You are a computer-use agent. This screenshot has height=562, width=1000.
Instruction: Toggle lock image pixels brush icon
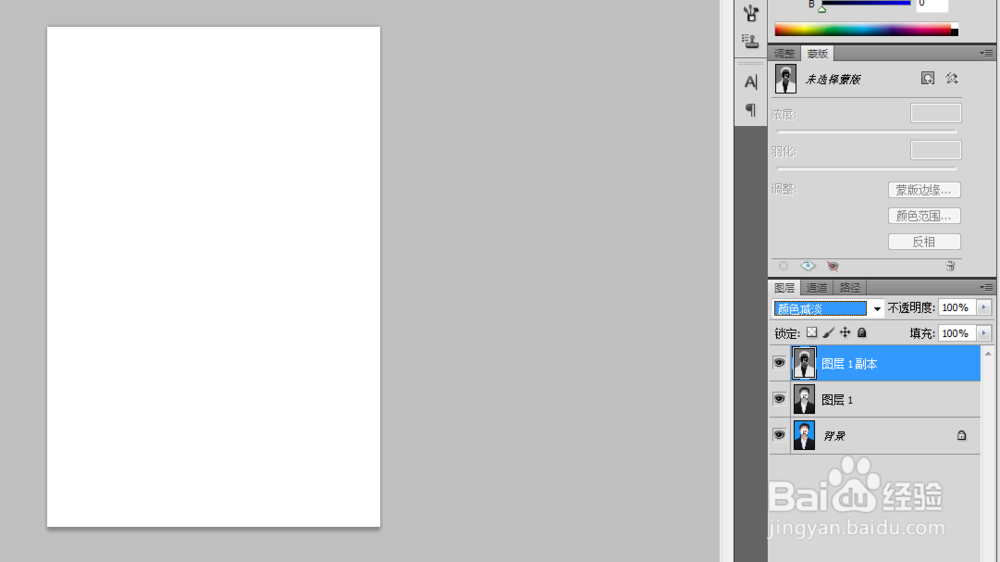828,332
